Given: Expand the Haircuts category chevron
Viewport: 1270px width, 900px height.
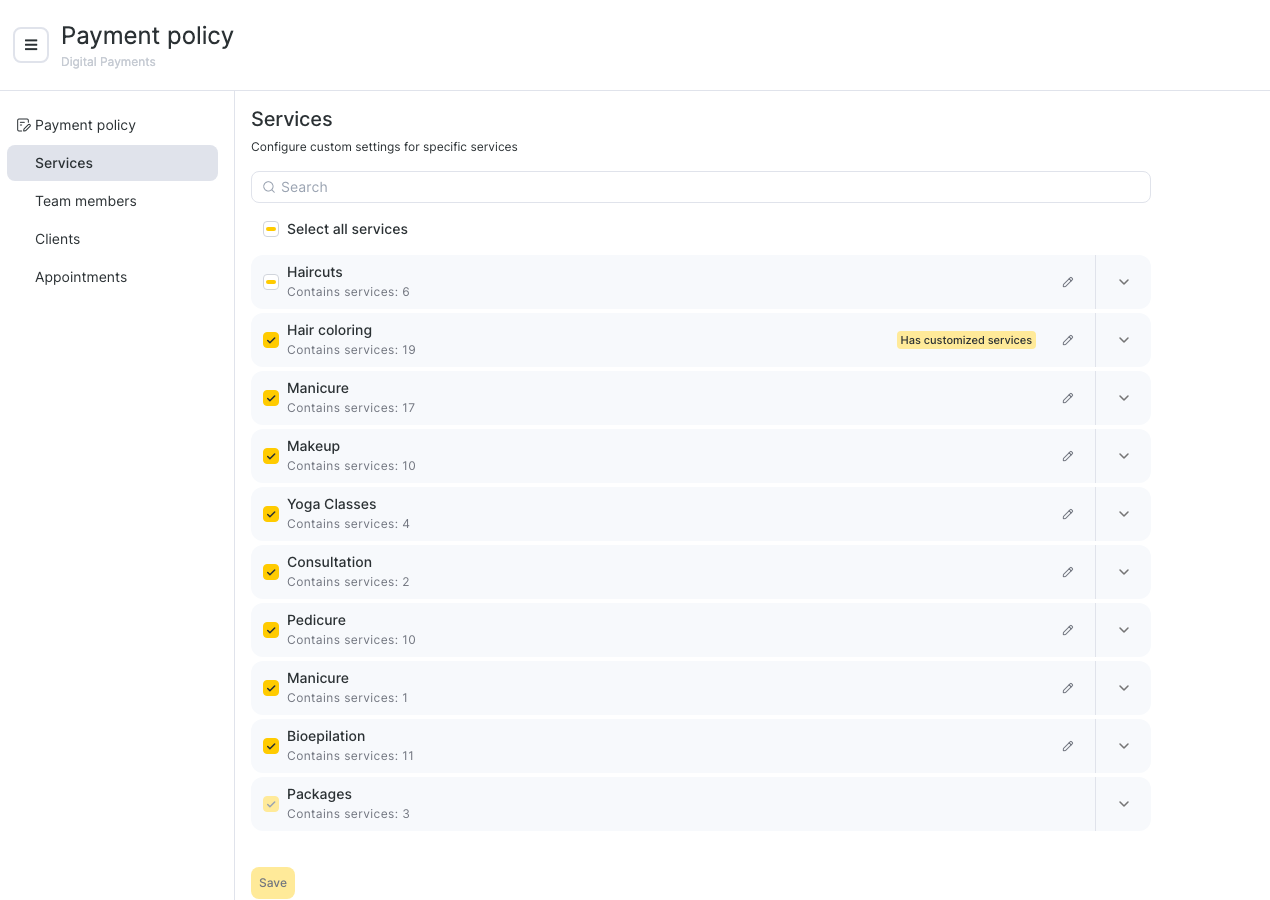Looking at the screenshot, I should 1124,282.
